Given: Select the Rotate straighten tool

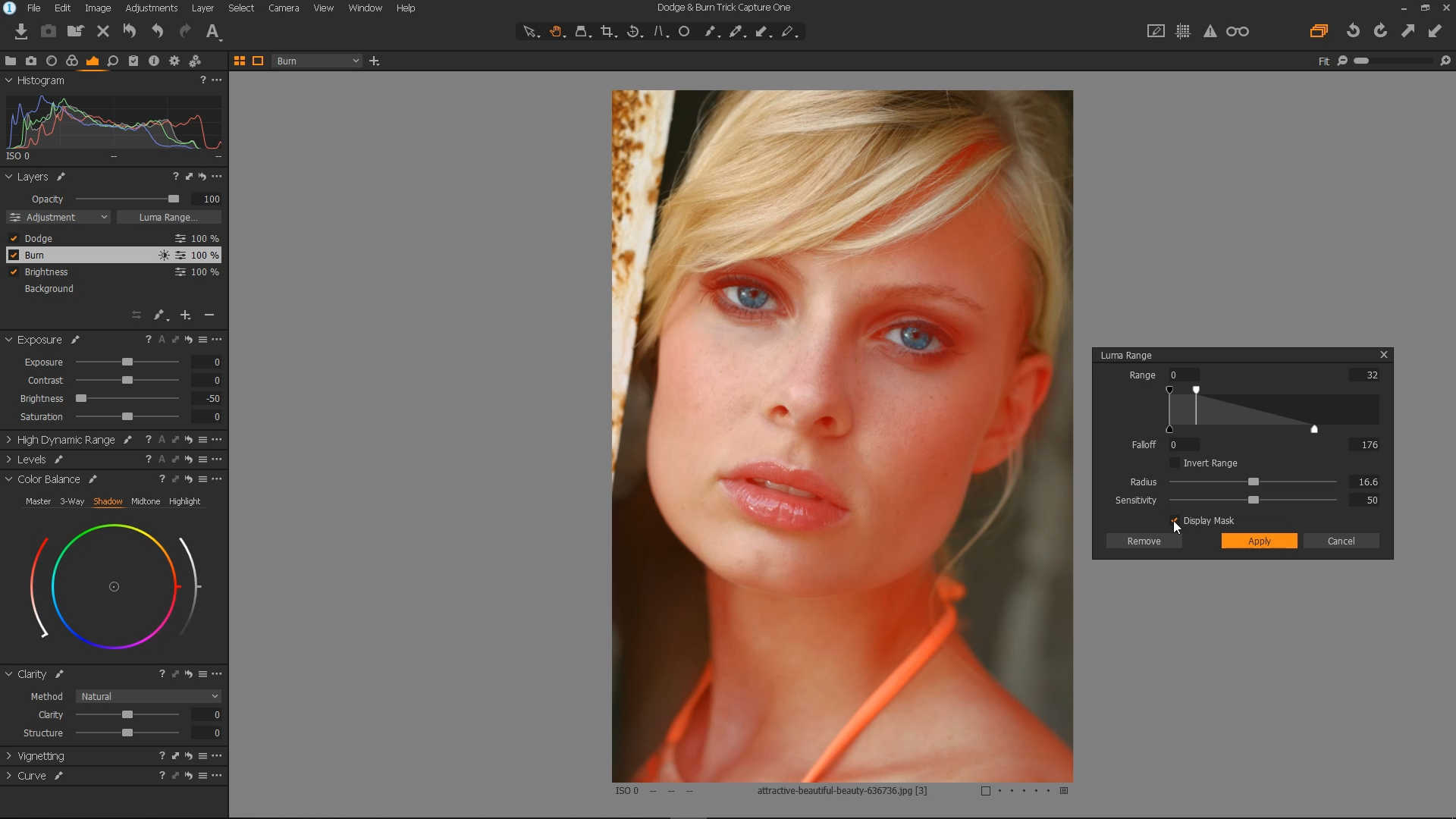Looking at the screenshot, I should coord(633,32).
